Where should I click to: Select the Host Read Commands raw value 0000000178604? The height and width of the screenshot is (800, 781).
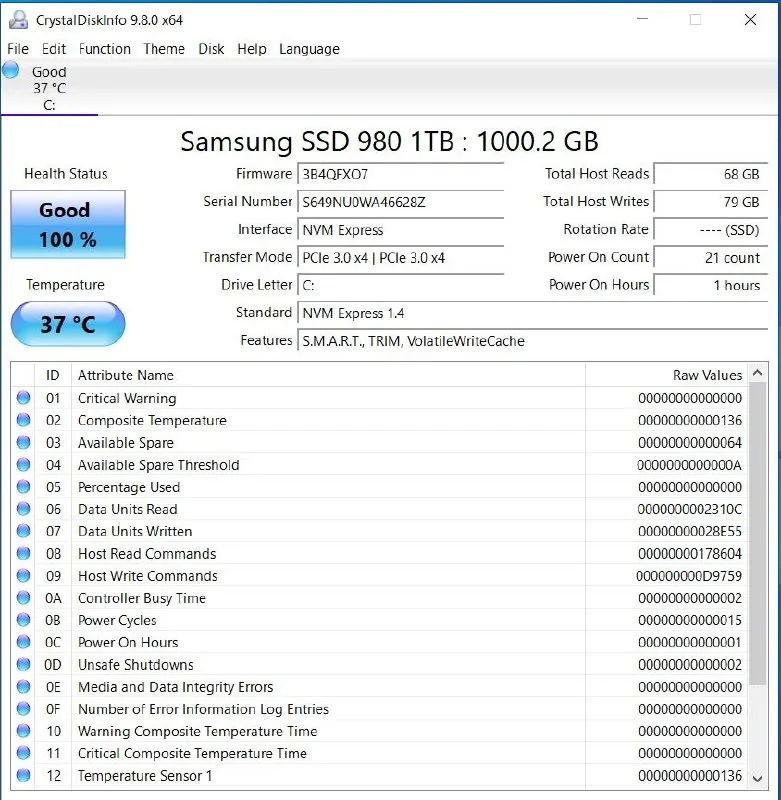click(x=690, y=554)
